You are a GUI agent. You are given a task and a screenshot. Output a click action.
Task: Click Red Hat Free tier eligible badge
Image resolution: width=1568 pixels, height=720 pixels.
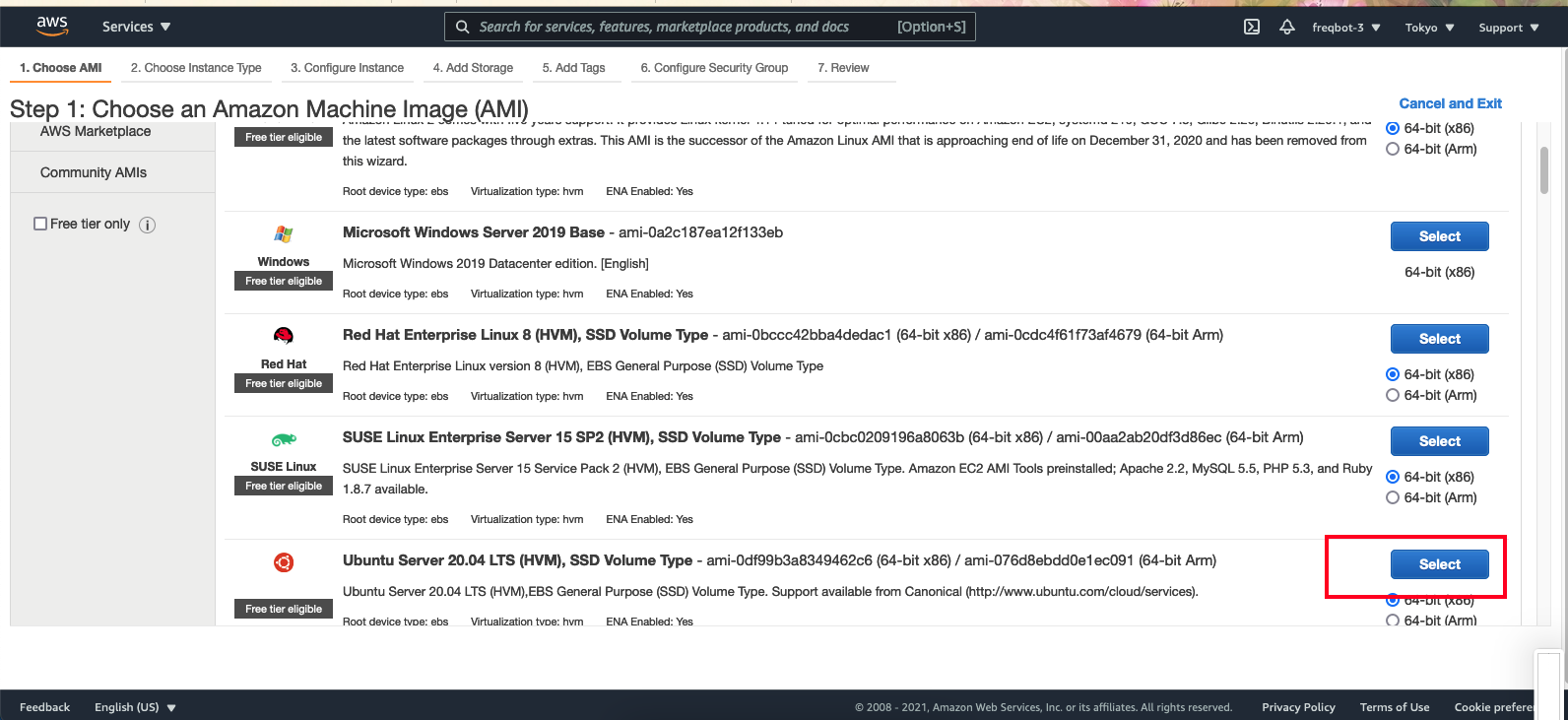[284, 383]
